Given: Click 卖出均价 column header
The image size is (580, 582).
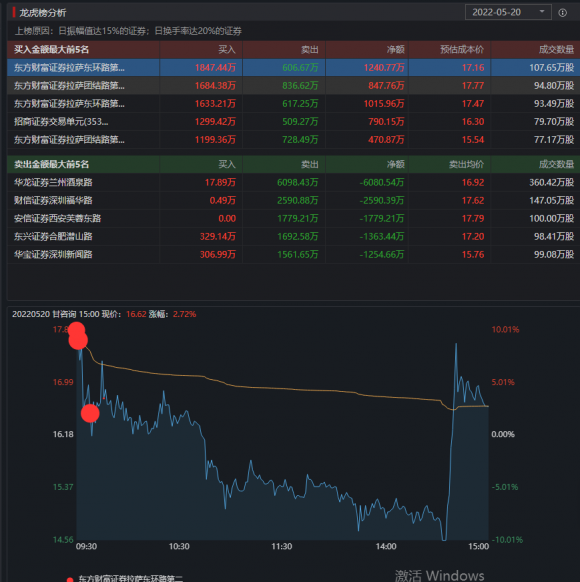Looking at the screenshot, I should click(x=466, y=164).
